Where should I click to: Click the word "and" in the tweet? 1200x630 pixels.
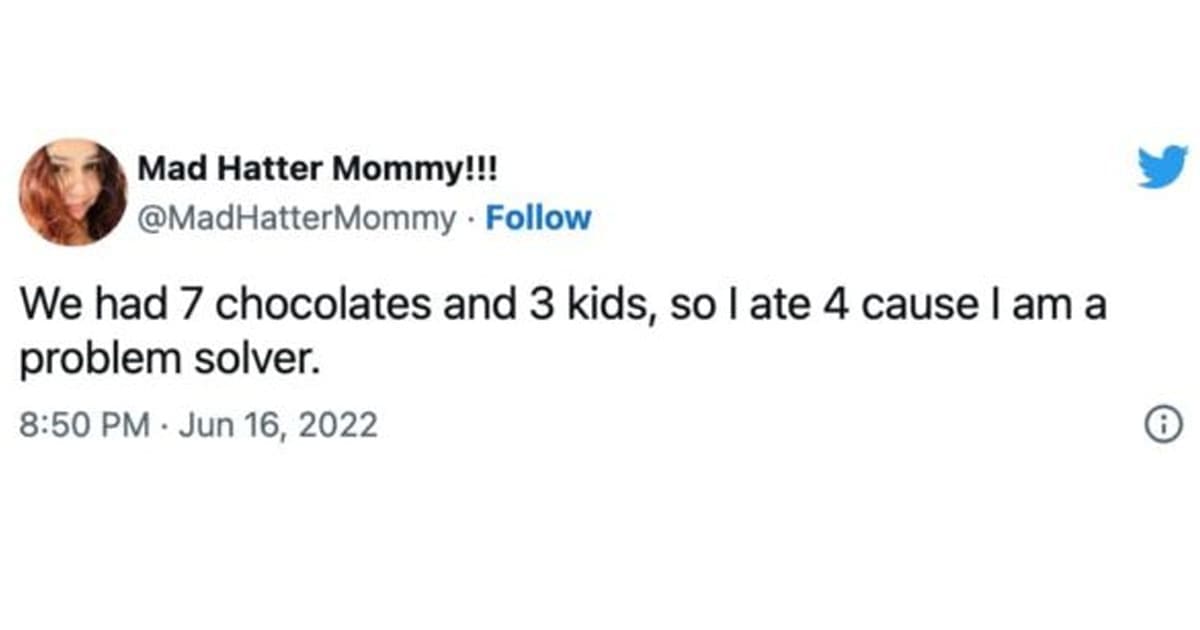pyautogui.click(x=472, y=306)
